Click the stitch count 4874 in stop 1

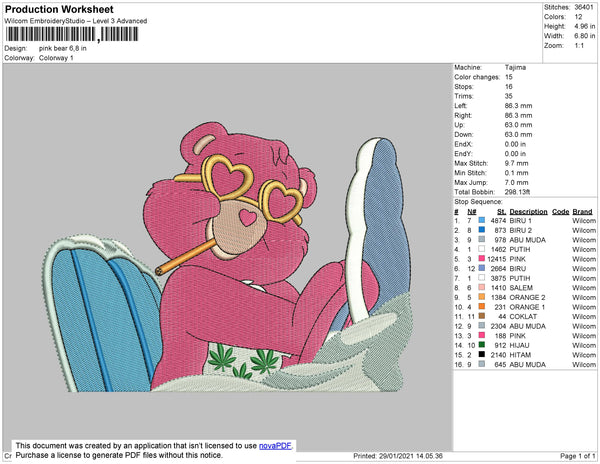(498, 221)
